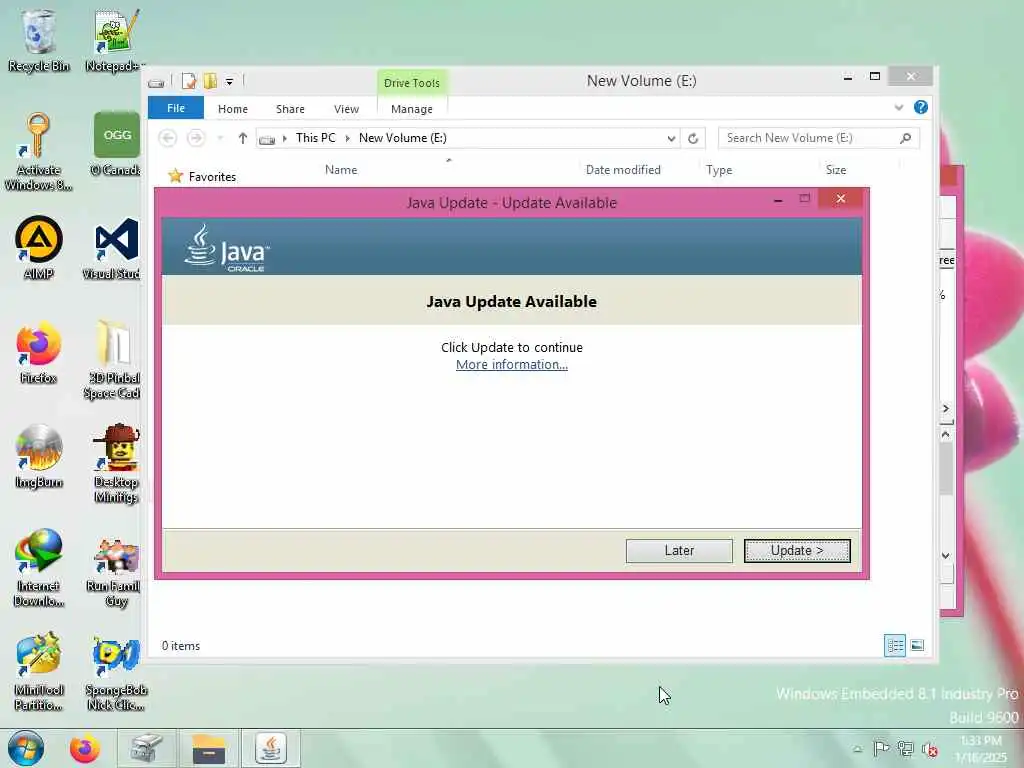Open the network tray icon
1024x768 pixels.
point(905,748)
